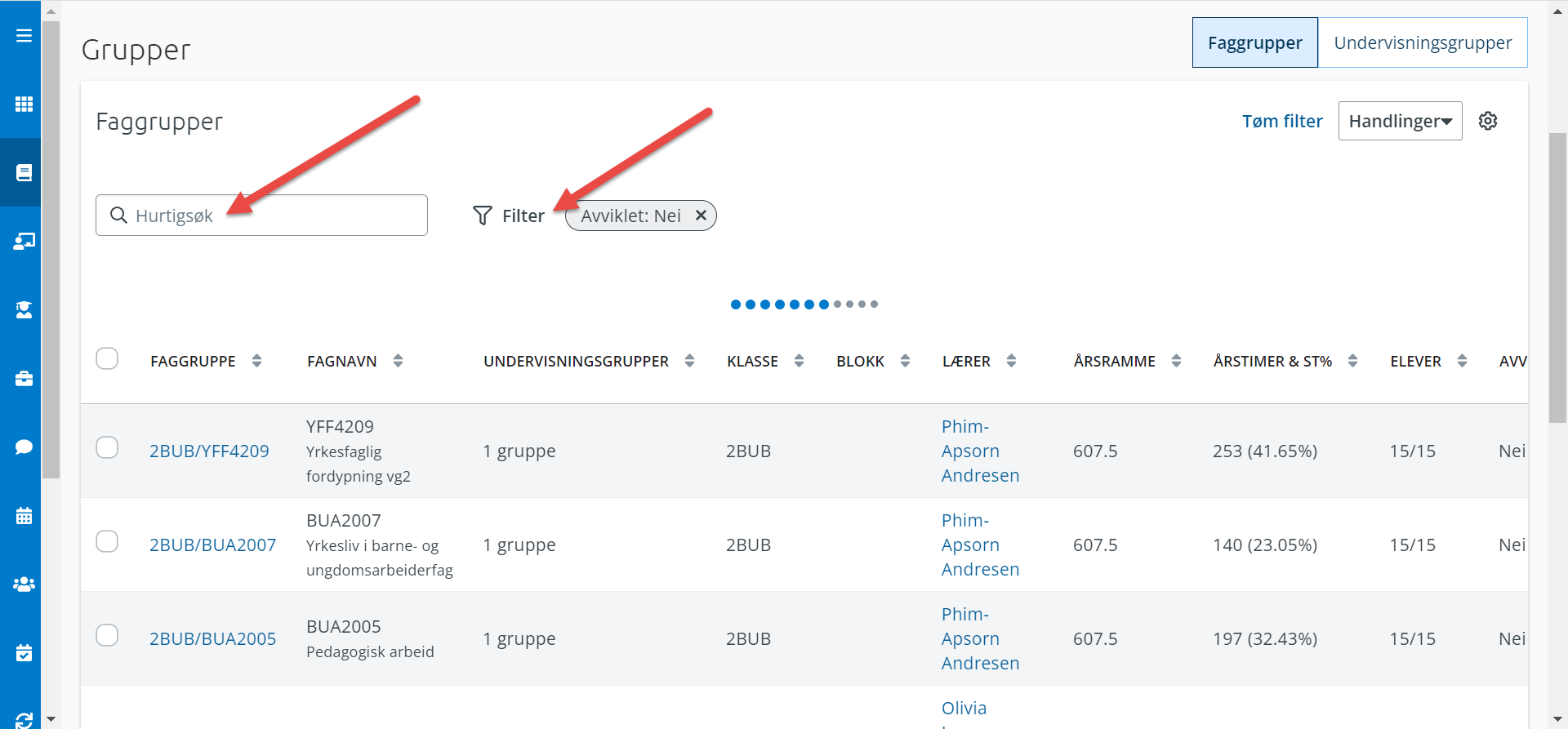Sort by the FAGGRUPPE column arrows
The image size is (1568, 729).
[256, 361]
